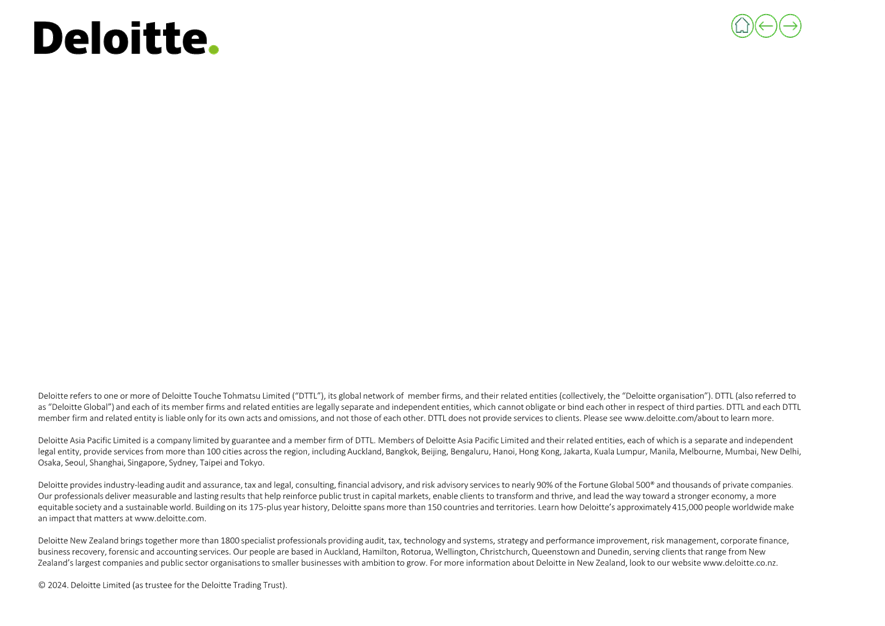Image resolution: width=885 pixels, height=626 pixels.
Task: Select the left arrow previous-page icon
Action: (766, 26)
